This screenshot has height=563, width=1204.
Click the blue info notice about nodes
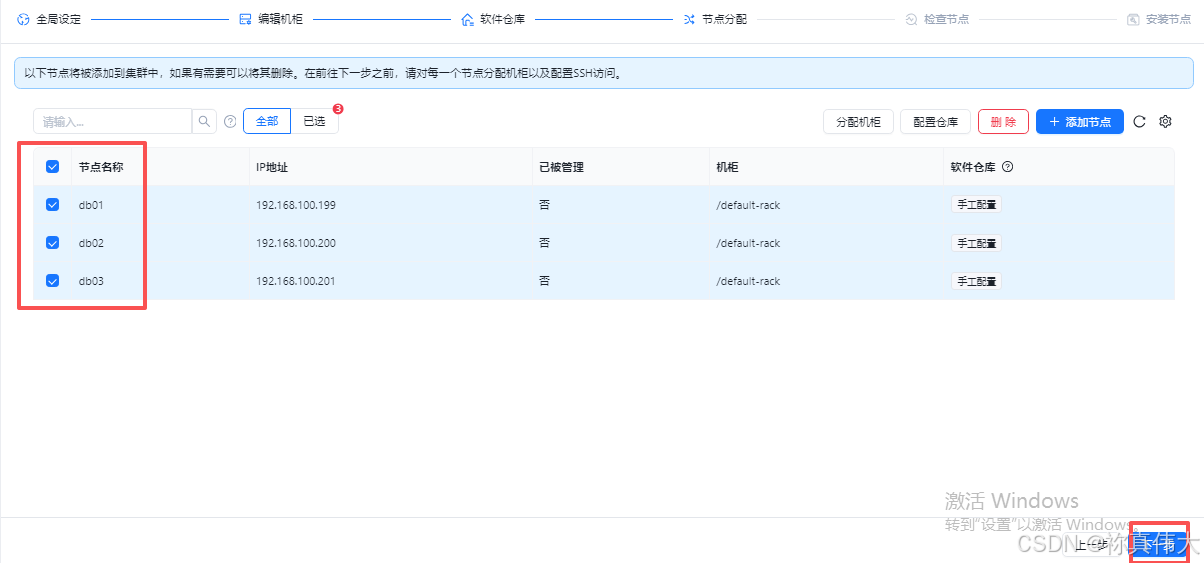603,73
